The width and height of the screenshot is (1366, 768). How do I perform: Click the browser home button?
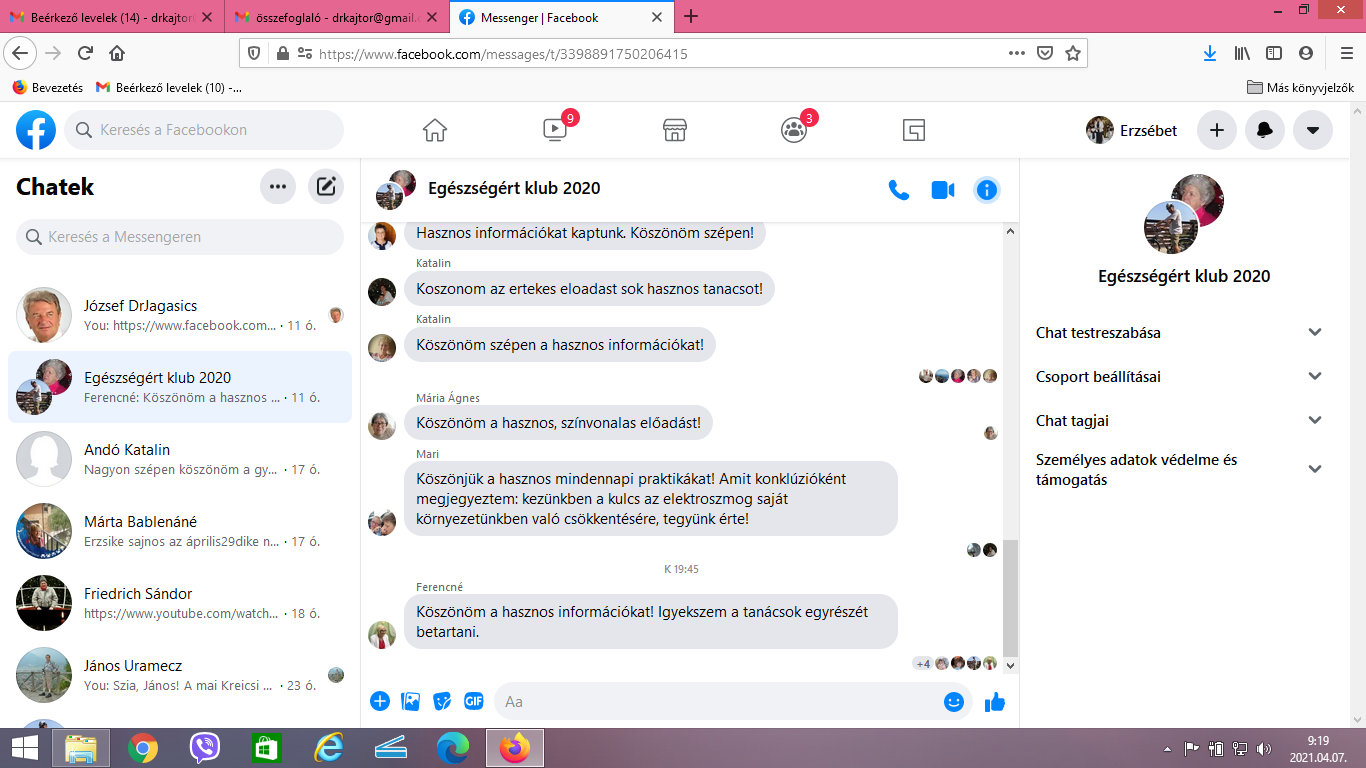[117, 53]
